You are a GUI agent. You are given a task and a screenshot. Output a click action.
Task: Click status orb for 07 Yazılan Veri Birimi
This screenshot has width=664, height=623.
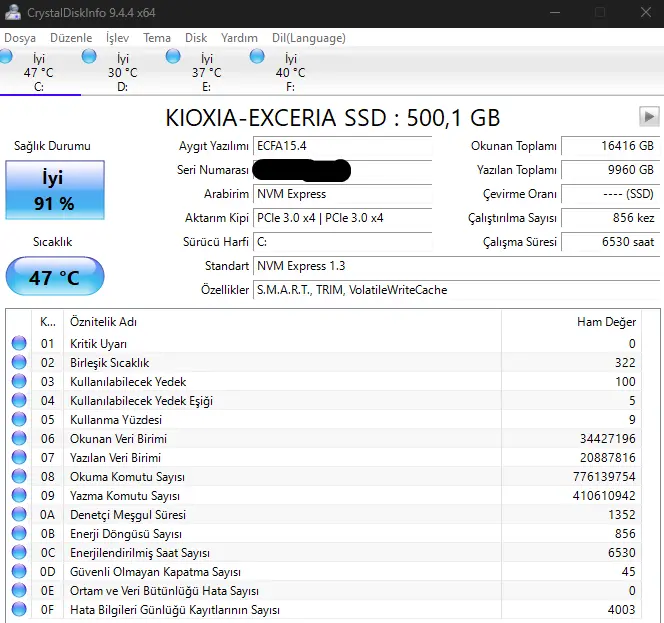point(19,457)
